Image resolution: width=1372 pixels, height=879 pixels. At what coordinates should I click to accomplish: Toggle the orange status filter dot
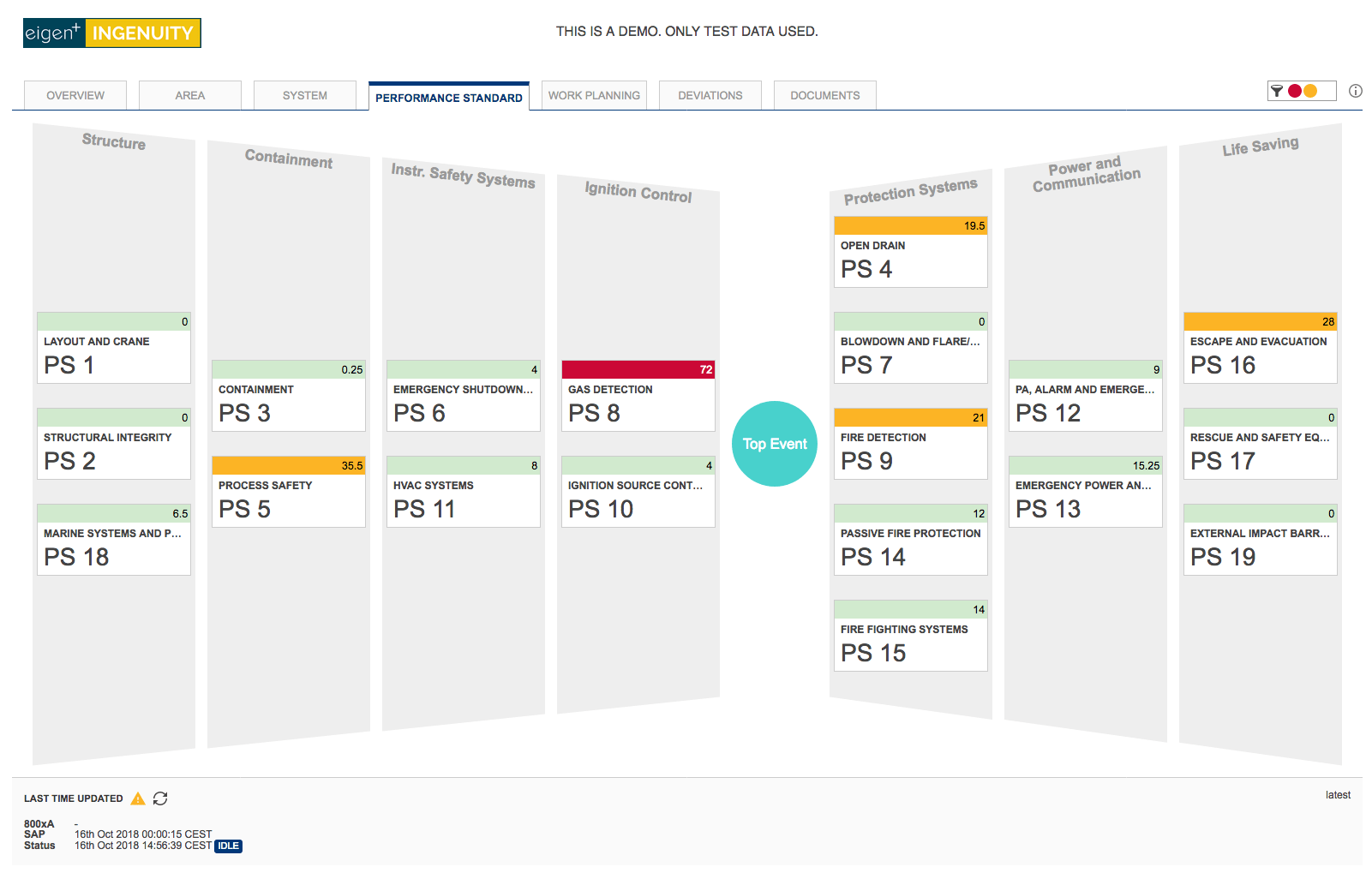click(1310, 91)
